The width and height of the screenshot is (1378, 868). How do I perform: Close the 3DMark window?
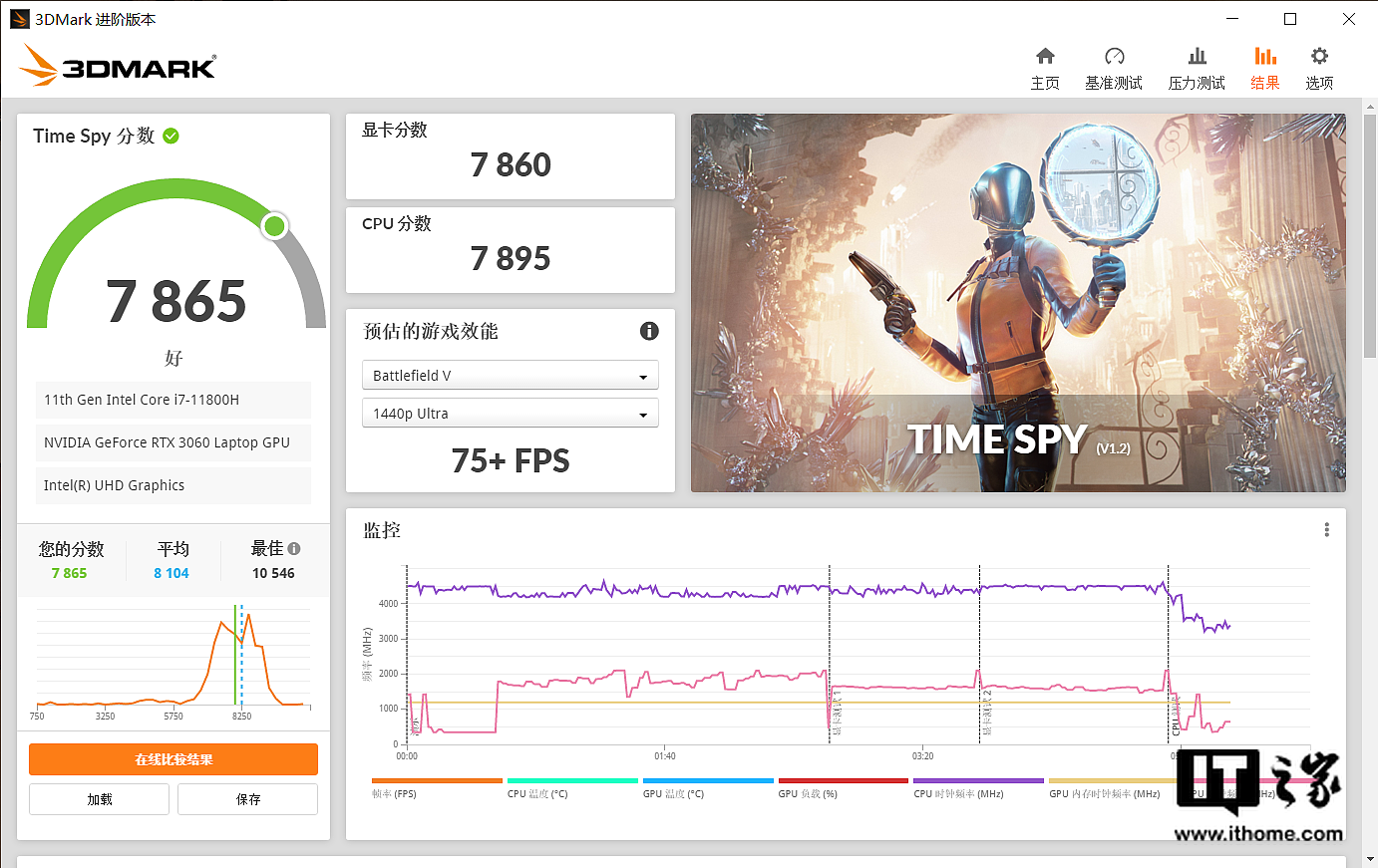tap(1348, 19)
